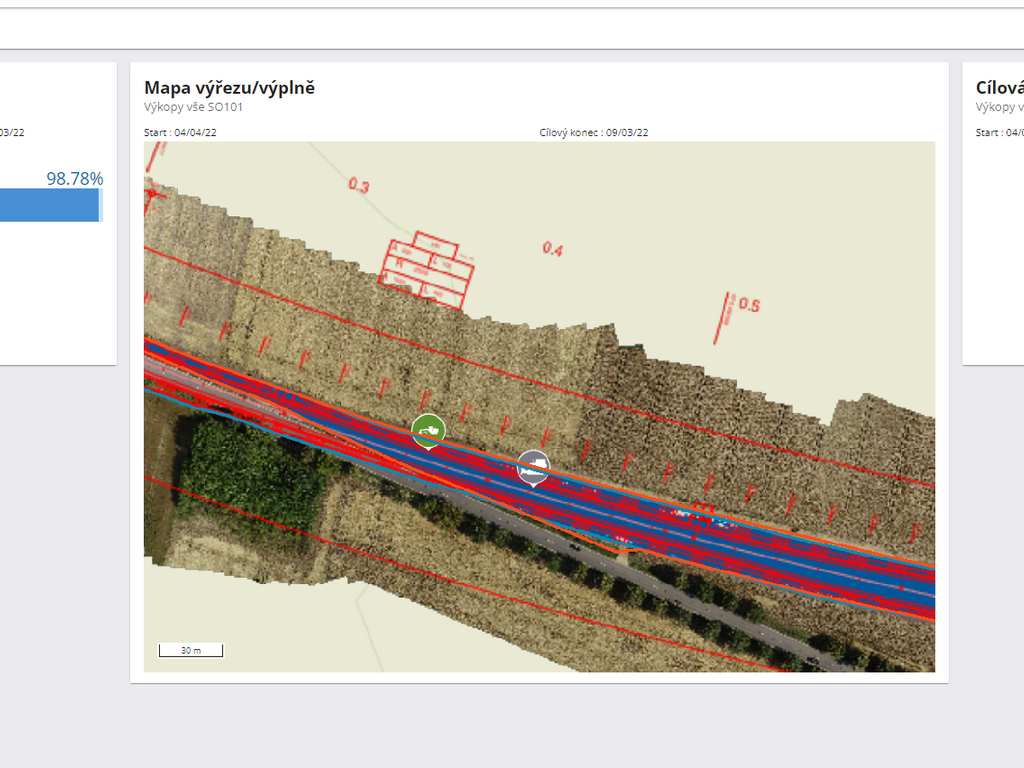Click the 30 m map scale bar

[x=191, y=651]
